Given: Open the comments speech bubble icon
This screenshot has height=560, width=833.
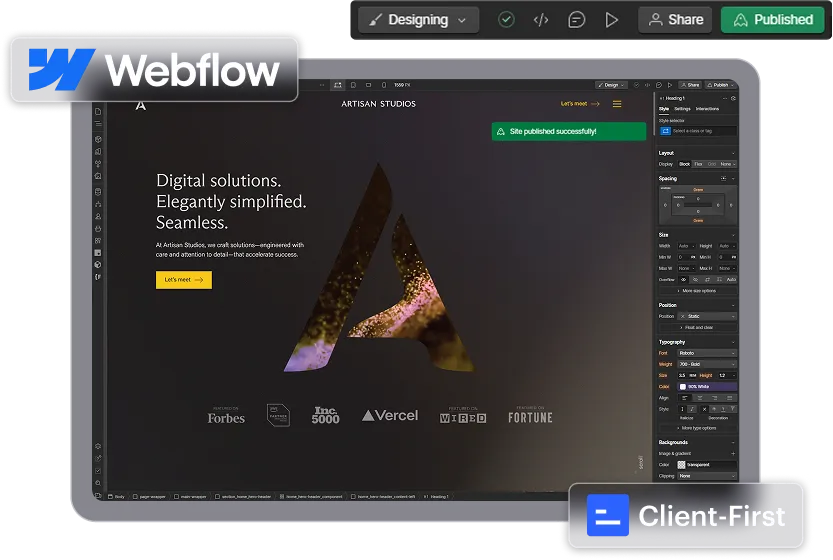Looking at the screenshot, I should coord(576,20).
